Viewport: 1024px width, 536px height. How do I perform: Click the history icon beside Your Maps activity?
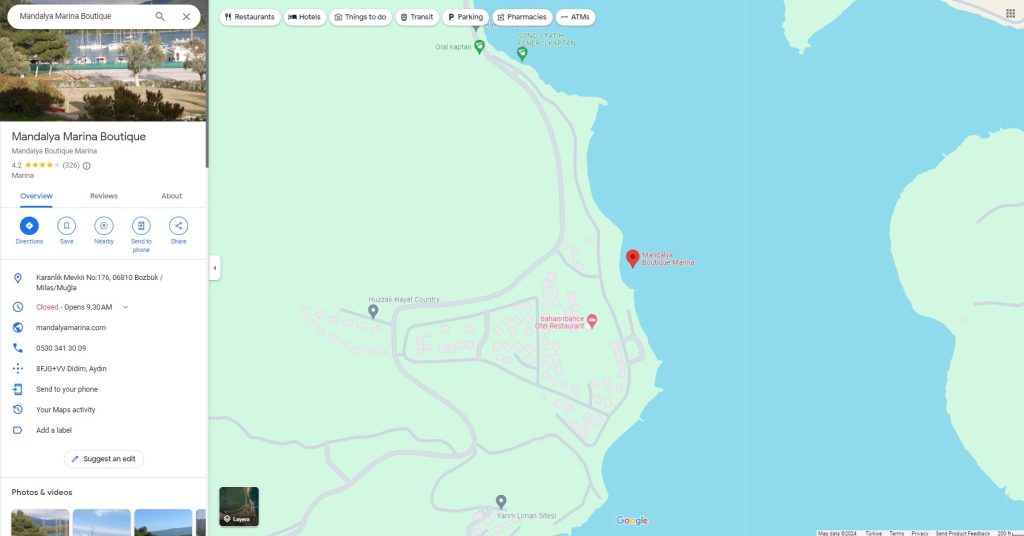click(x=18, y=410)
